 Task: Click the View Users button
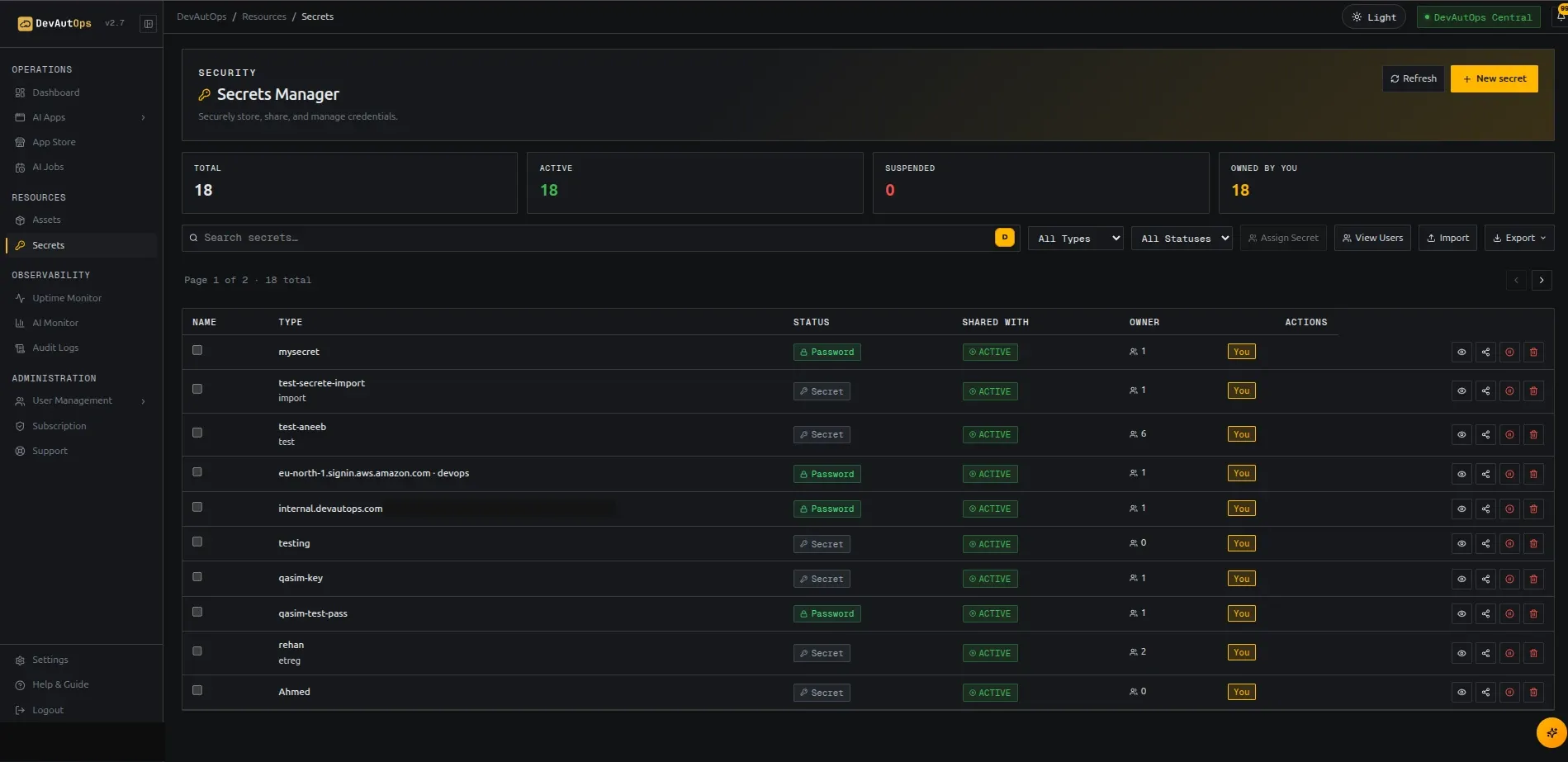point(1372,238)
